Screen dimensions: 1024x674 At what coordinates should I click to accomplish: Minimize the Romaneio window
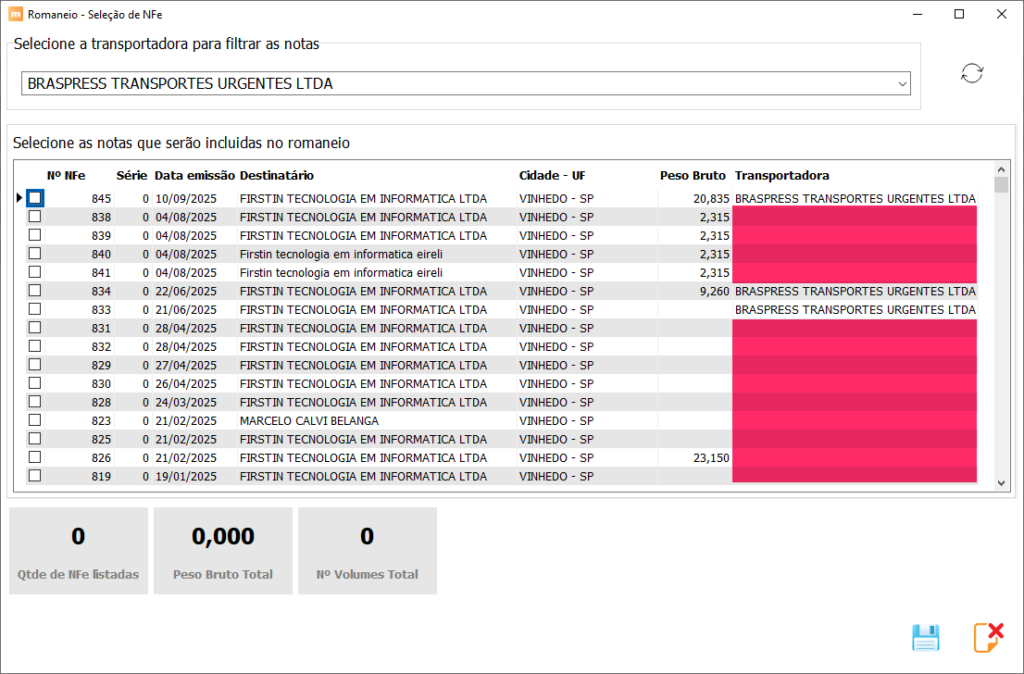point(913,14)
